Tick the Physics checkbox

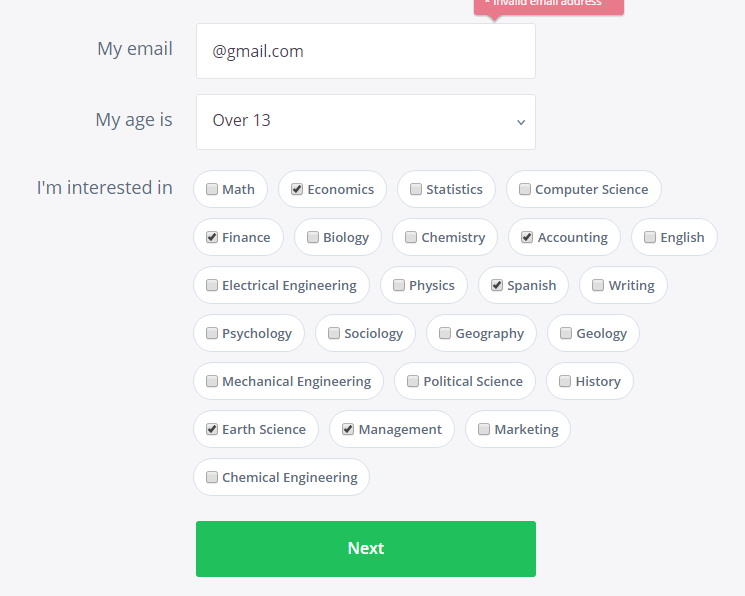click(399, 285)
